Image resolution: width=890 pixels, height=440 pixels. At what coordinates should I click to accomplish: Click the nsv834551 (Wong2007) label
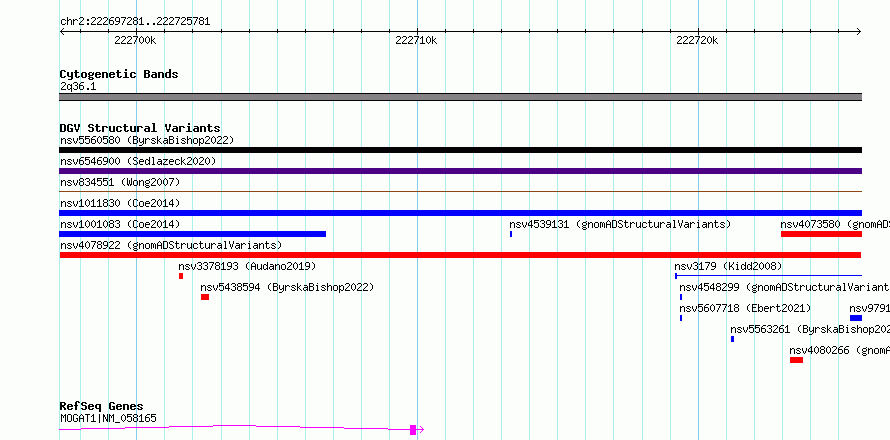point(120,182)
